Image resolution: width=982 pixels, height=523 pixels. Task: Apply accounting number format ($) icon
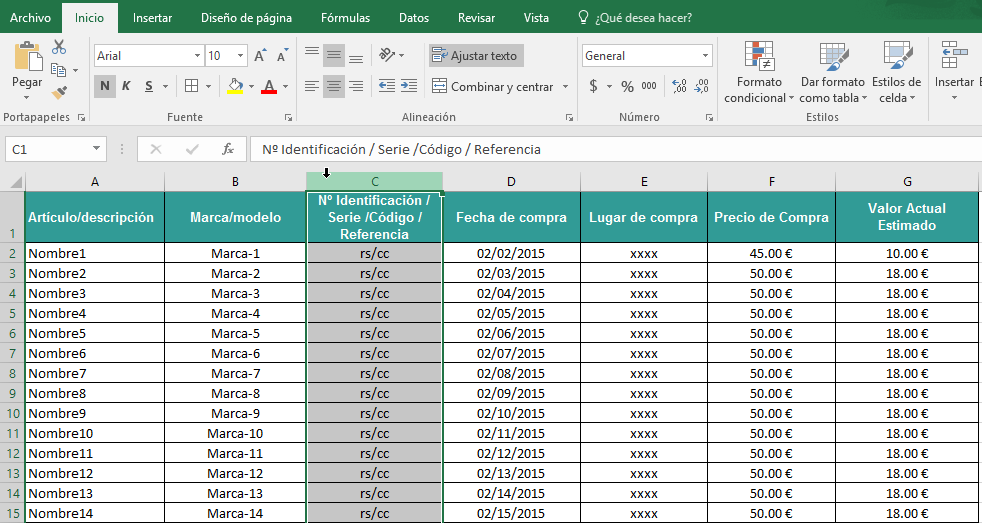click(x=593, y=86)
